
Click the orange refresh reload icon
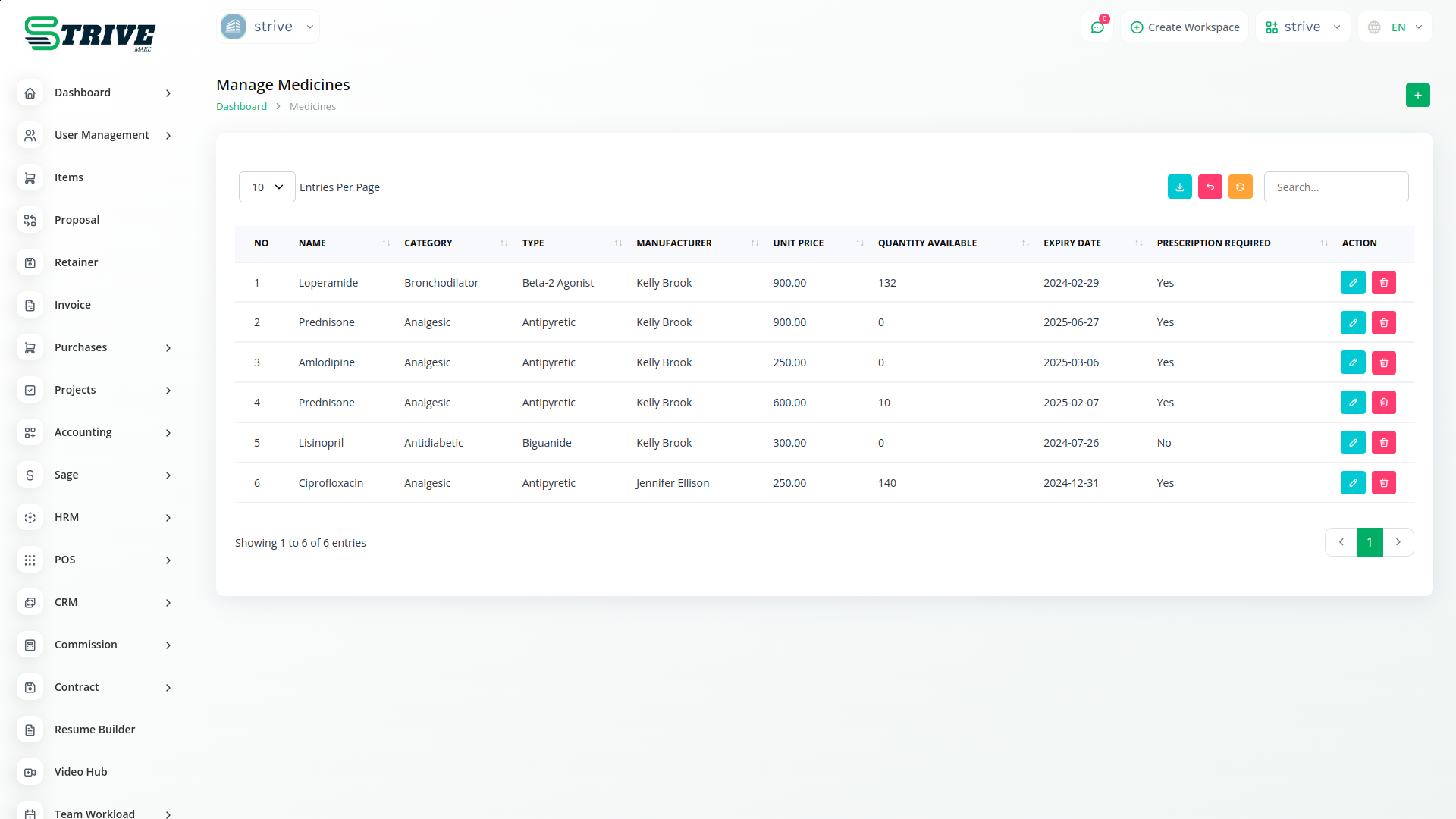point(1240,187)
